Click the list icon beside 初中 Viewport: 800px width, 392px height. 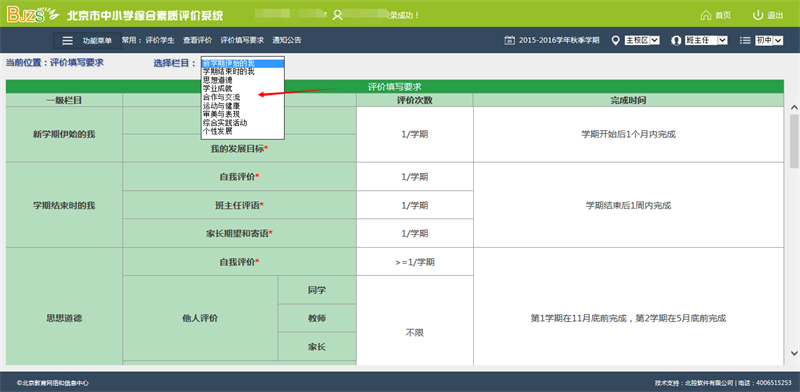(x=745, y=40)
